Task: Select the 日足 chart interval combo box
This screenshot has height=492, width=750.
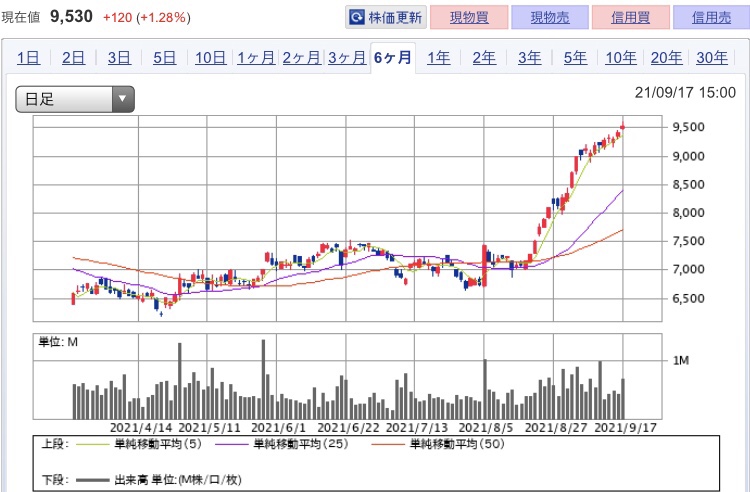Action: (x=75, y=99)
